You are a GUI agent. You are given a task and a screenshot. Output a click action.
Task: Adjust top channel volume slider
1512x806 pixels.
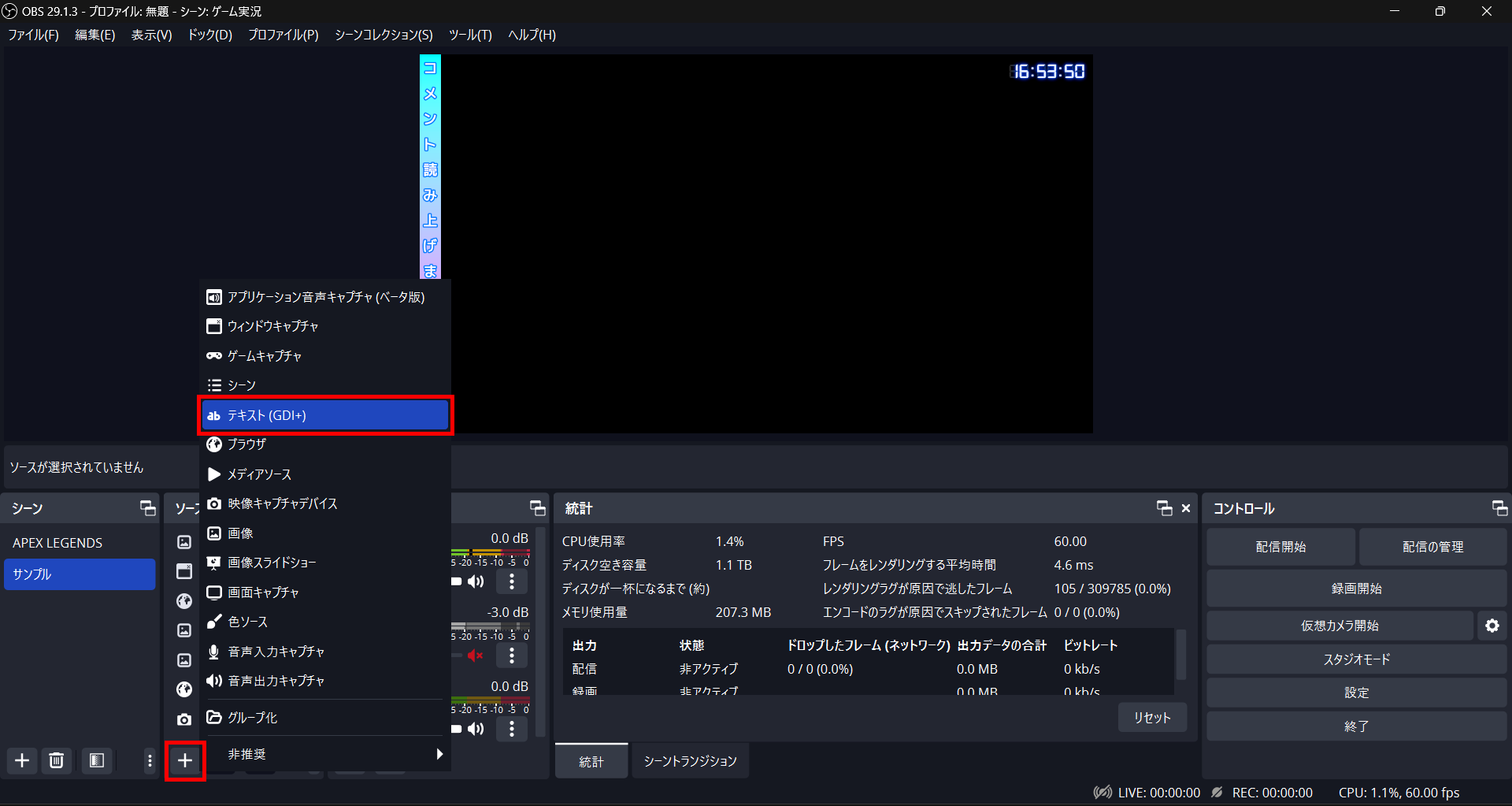[x=457, y=581]
